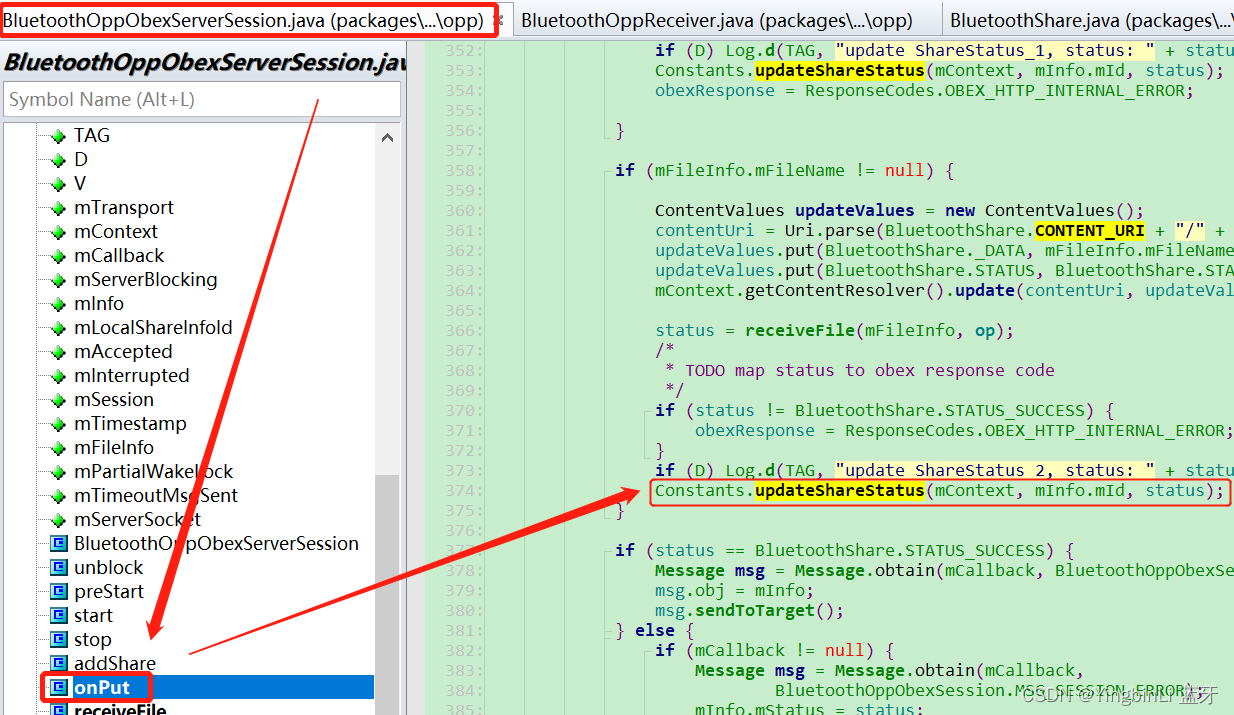1234x715 pixels.
Task: Click line number 358 in the gutter
Action: click(x=463, y=170)
